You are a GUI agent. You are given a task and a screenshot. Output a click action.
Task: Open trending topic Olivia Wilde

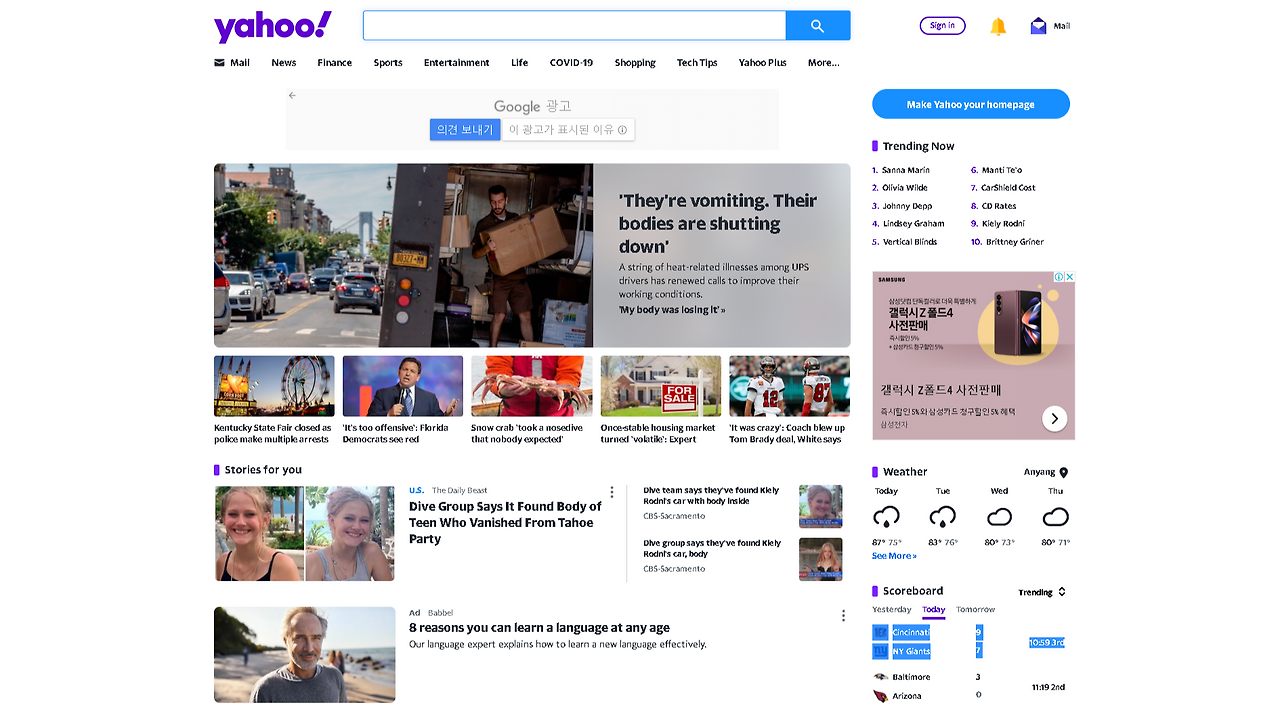point(905,188)
